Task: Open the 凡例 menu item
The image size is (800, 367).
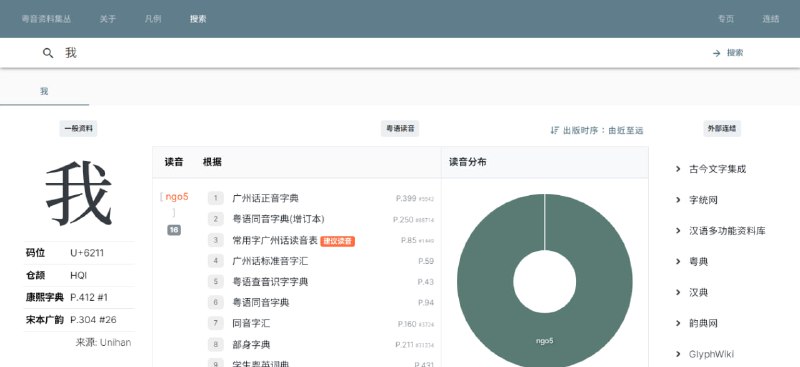Action: coord(153,19)
